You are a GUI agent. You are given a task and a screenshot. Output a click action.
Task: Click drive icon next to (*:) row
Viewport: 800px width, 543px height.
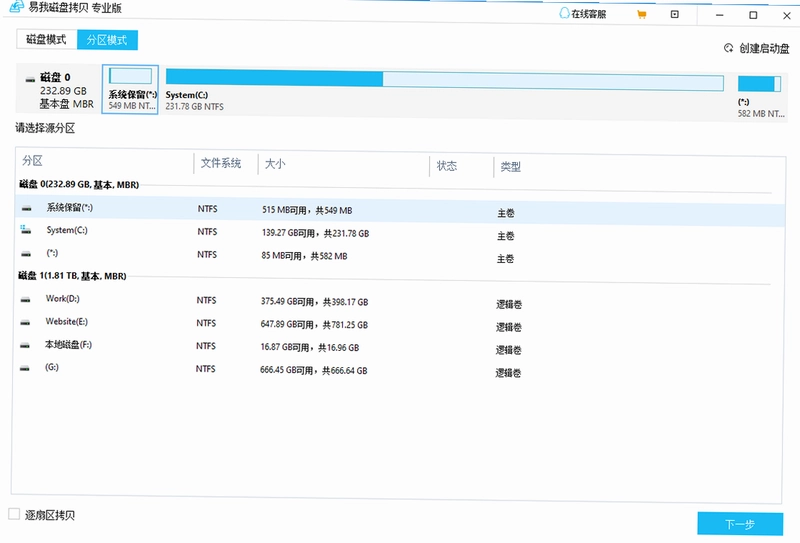tap(26, 254)
